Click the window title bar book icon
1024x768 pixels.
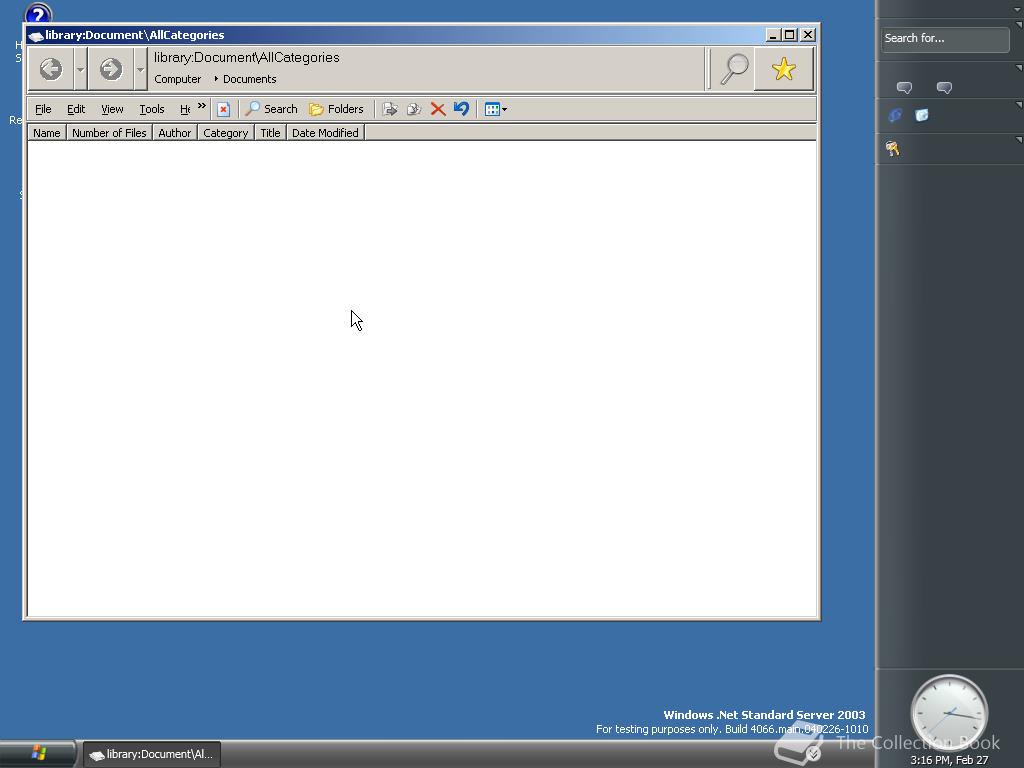[x=36, y=36]
